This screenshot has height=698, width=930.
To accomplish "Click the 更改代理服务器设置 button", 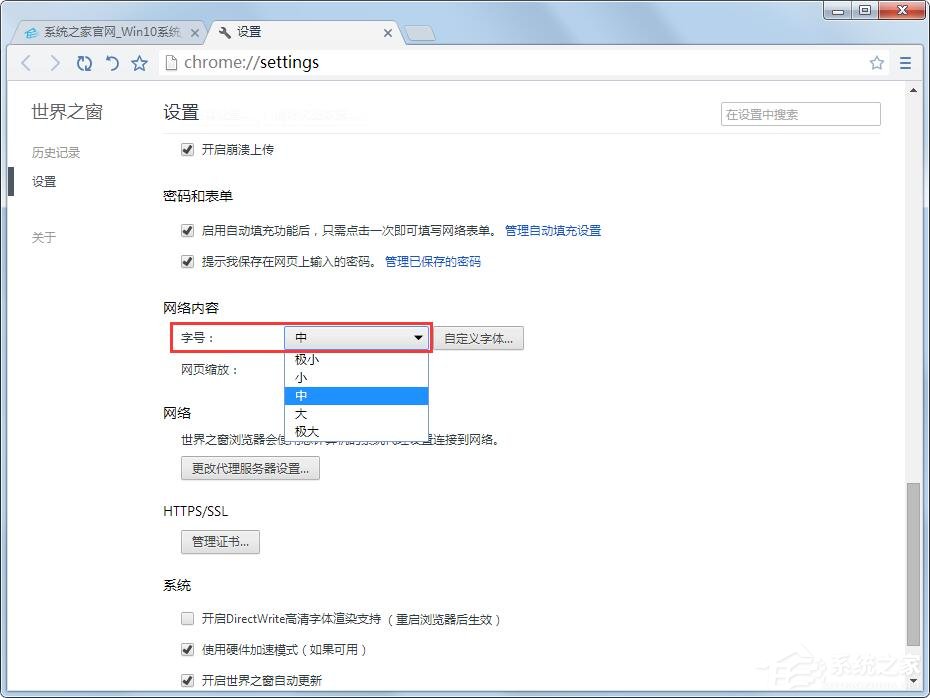I will tap(250, 468).
